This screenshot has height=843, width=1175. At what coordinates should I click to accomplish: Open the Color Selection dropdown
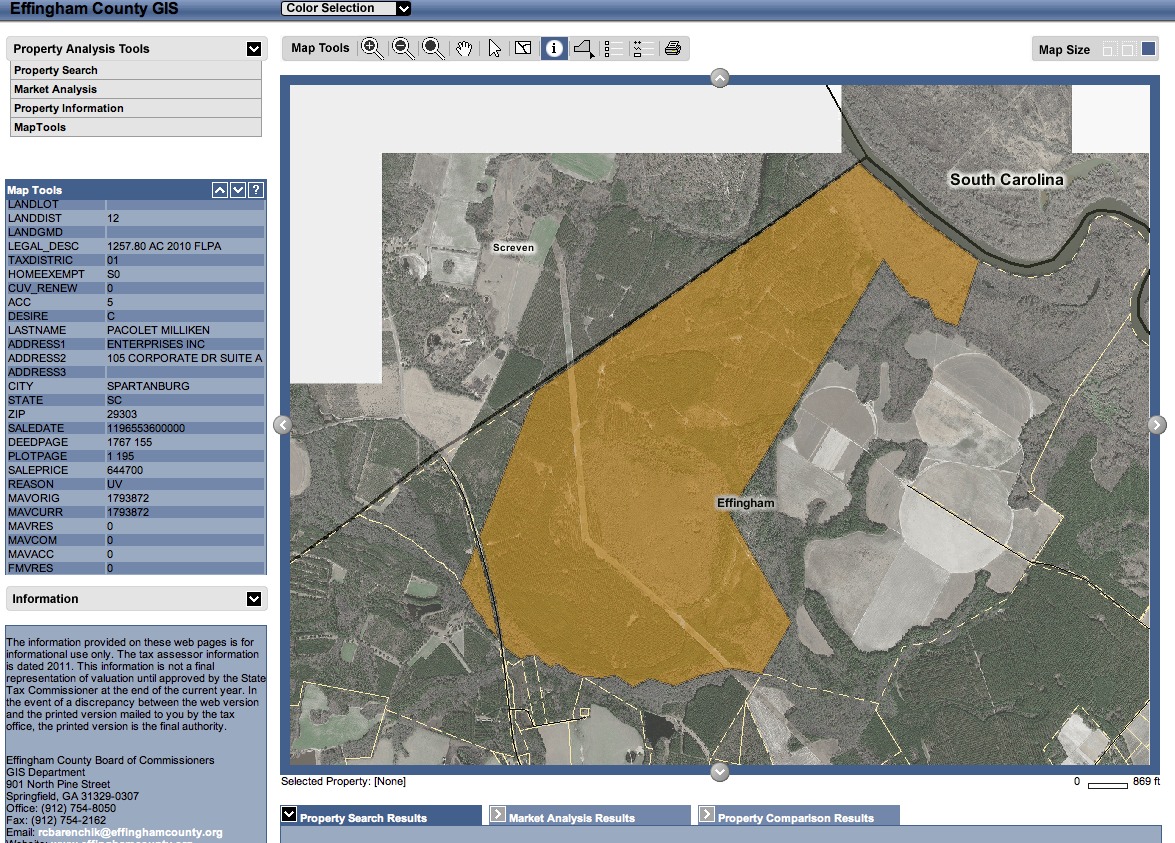tap(346, 8)
